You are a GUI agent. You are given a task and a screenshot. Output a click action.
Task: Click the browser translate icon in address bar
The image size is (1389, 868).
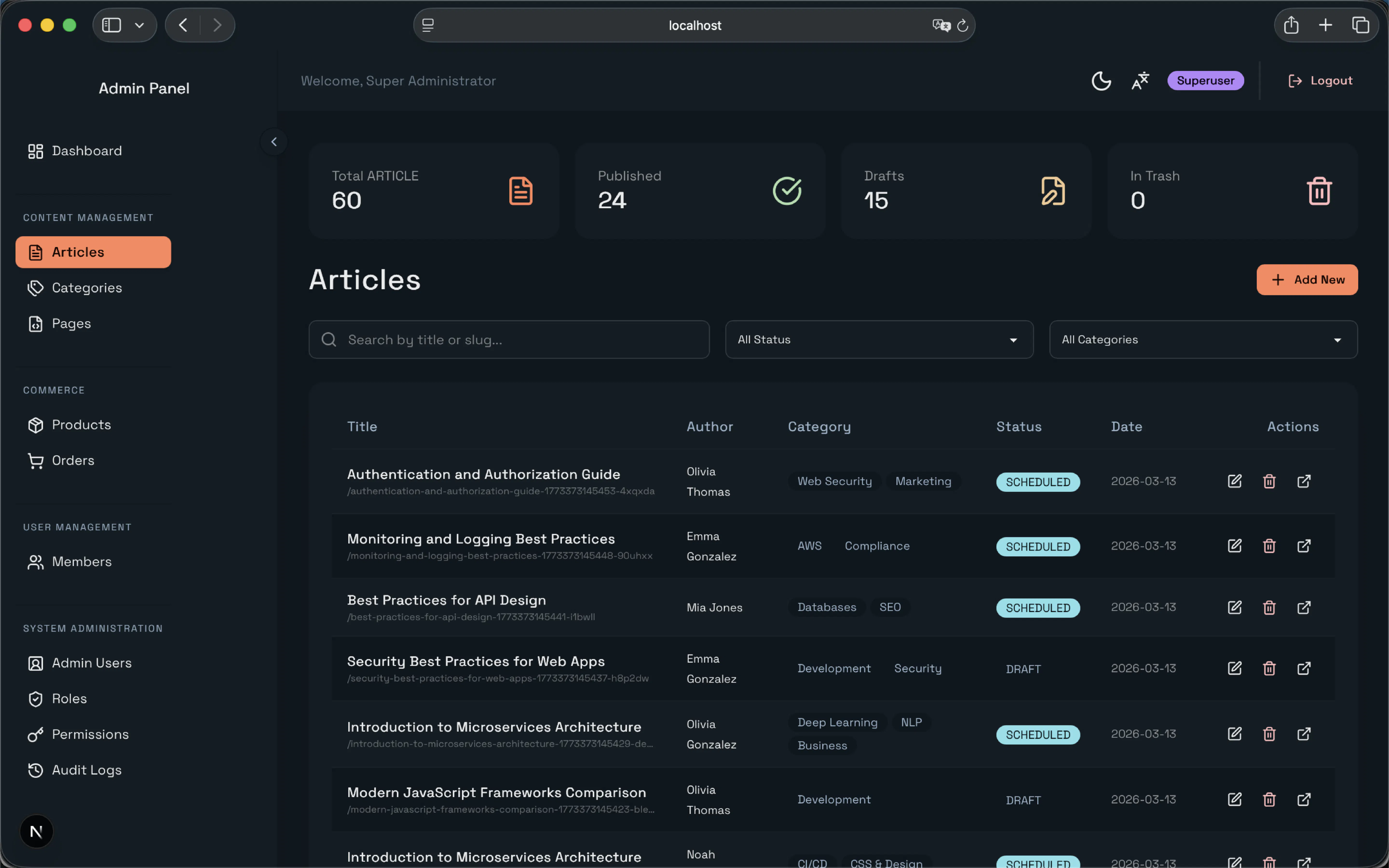tap(941, 25)
